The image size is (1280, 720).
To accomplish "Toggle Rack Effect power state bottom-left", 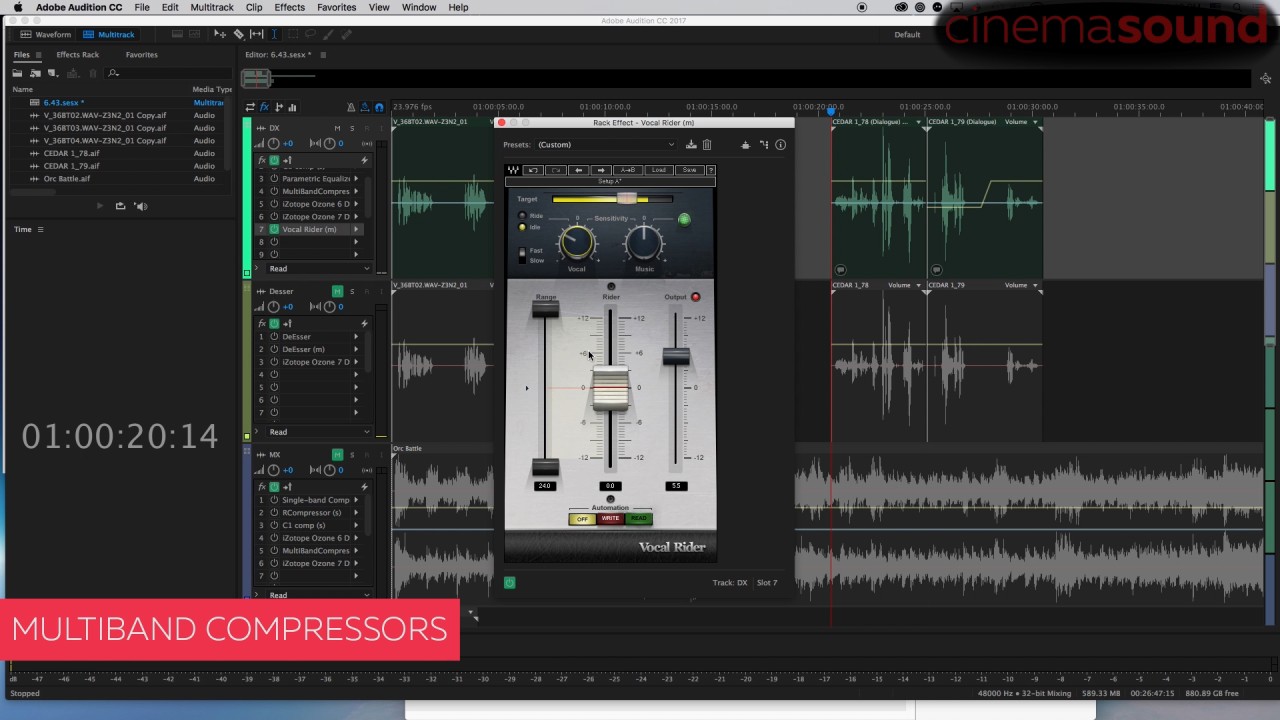I will point(509,583).
